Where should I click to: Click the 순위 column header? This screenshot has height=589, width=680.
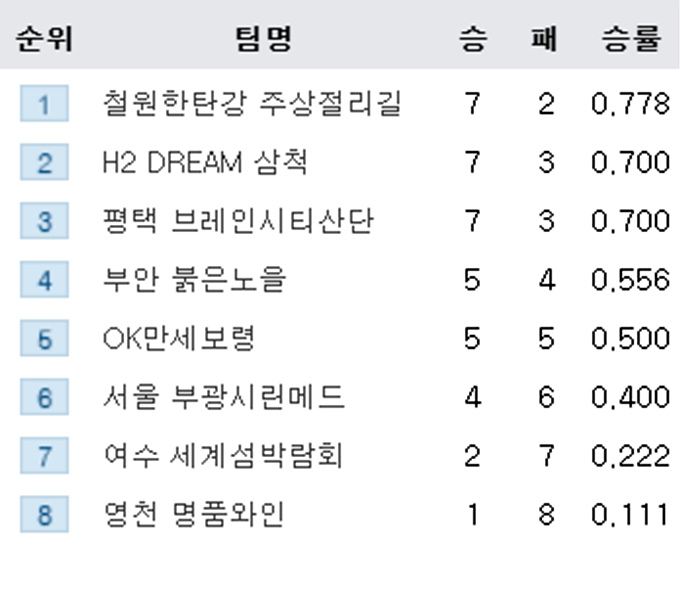pyautogui.click(x=44, y=39)
